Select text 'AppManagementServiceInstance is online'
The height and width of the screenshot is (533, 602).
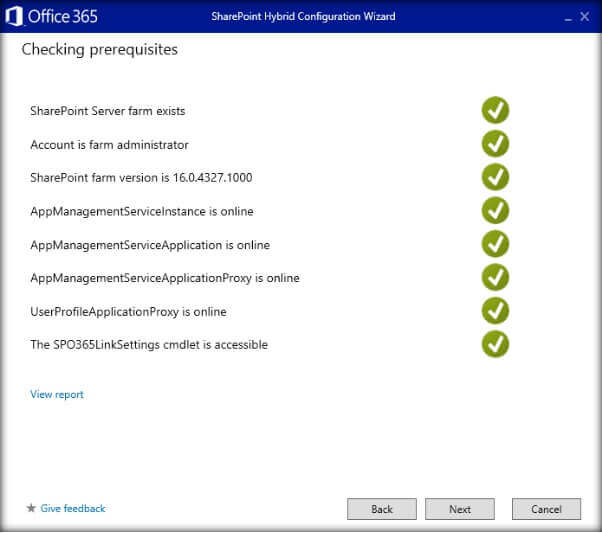pos(142,212)
